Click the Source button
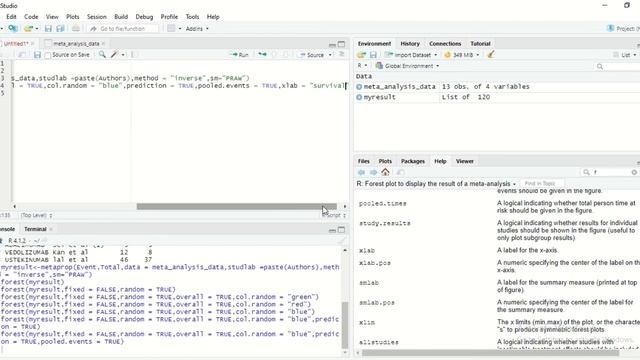The width and height of the screenshot is (640, 360). [311, 55]
